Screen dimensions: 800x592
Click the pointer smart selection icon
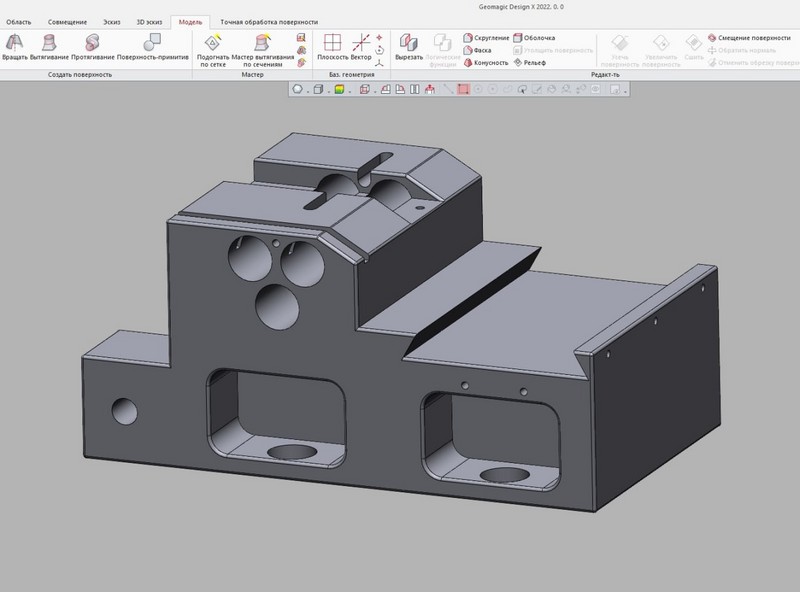pos(522,89)
